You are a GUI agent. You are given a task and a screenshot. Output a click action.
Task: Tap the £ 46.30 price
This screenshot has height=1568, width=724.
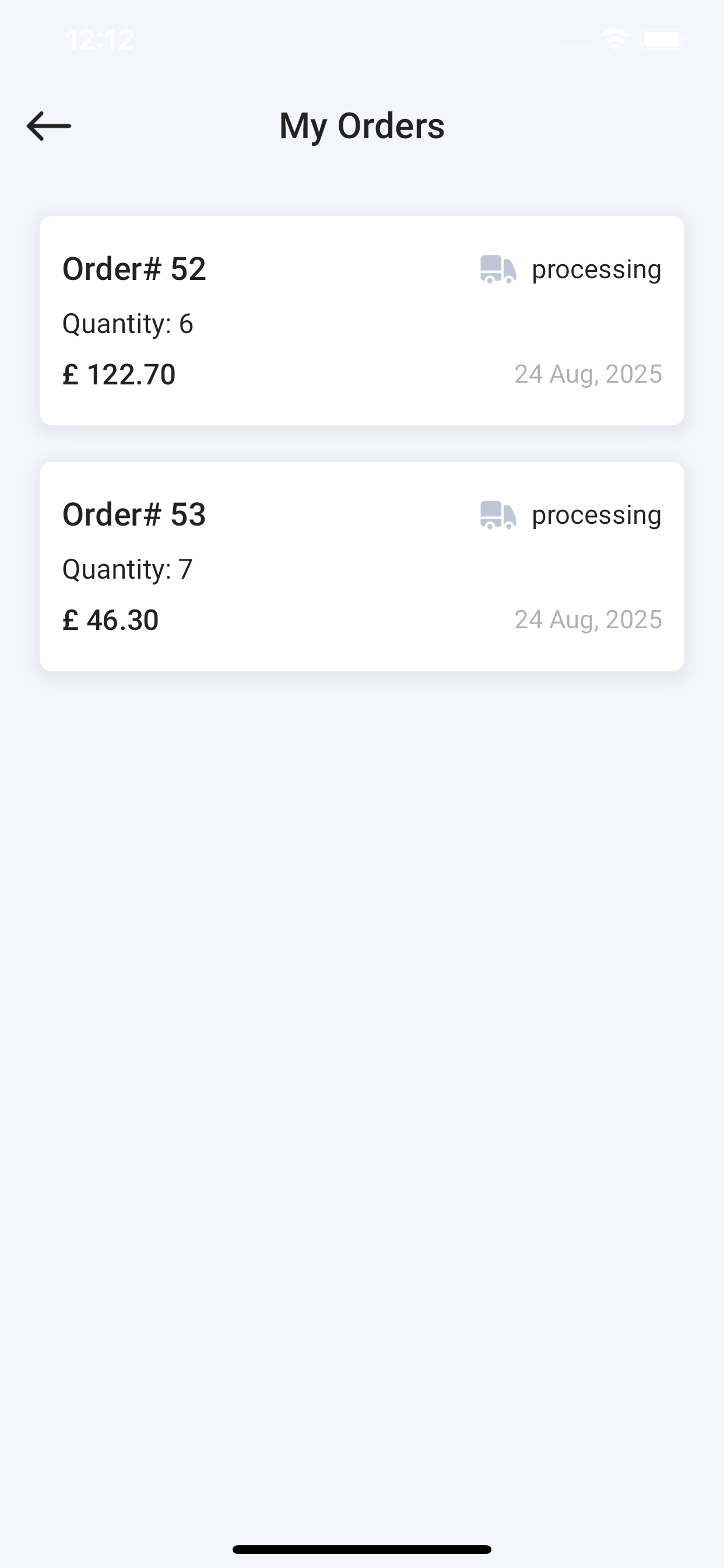coord(111,620)
